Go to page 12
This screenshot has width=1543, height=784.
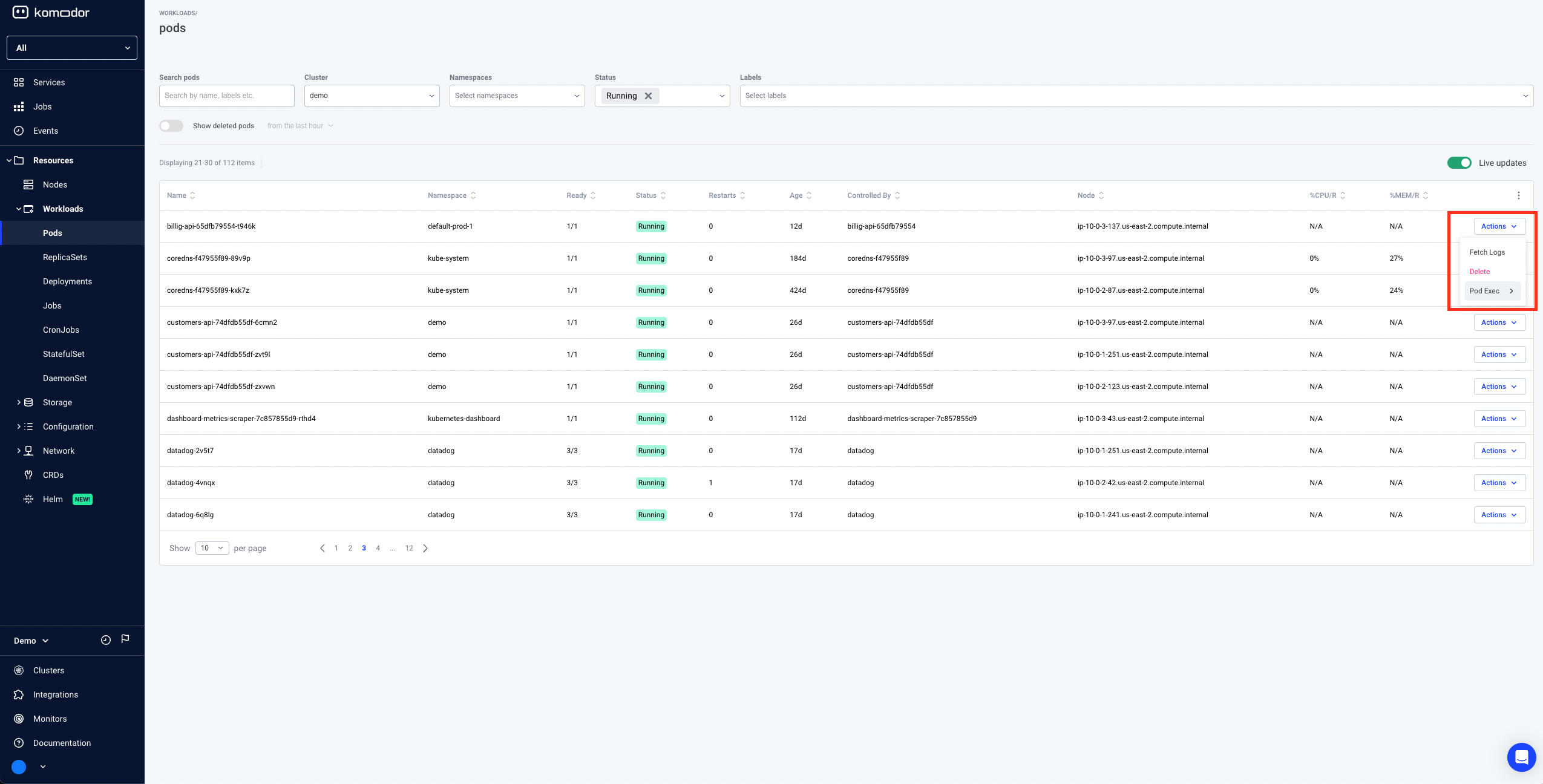409,548
